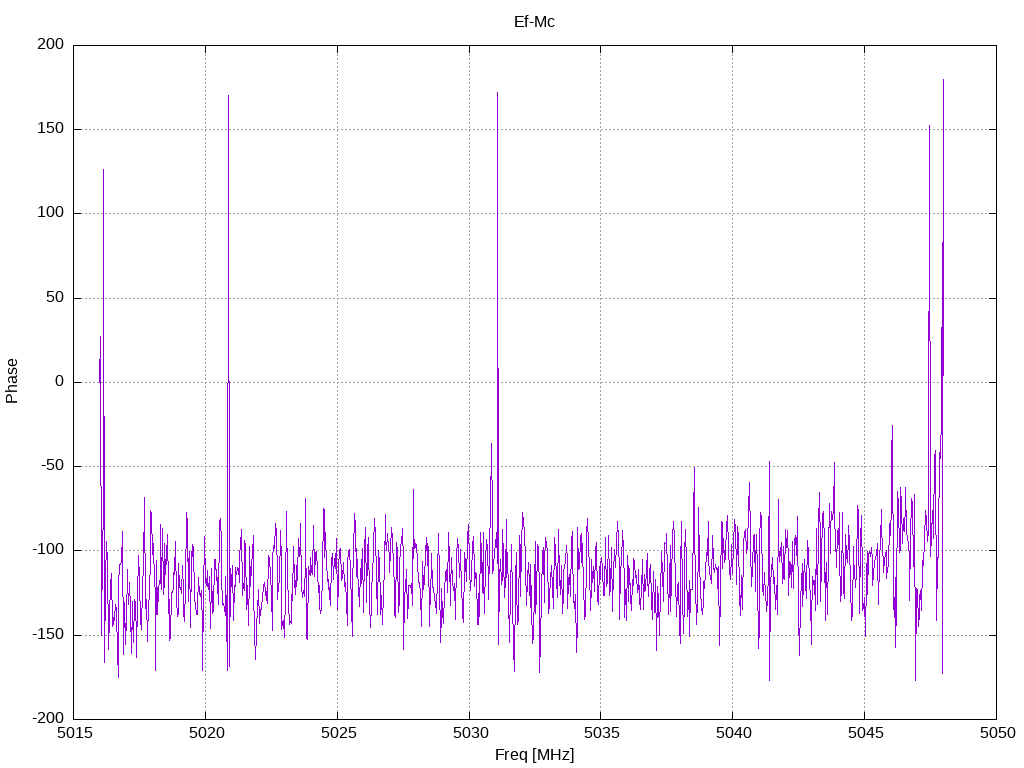Click the 5020 x-axis tick label
The height and width of the screenshot is (768, 1024).
tap(206, 733)
